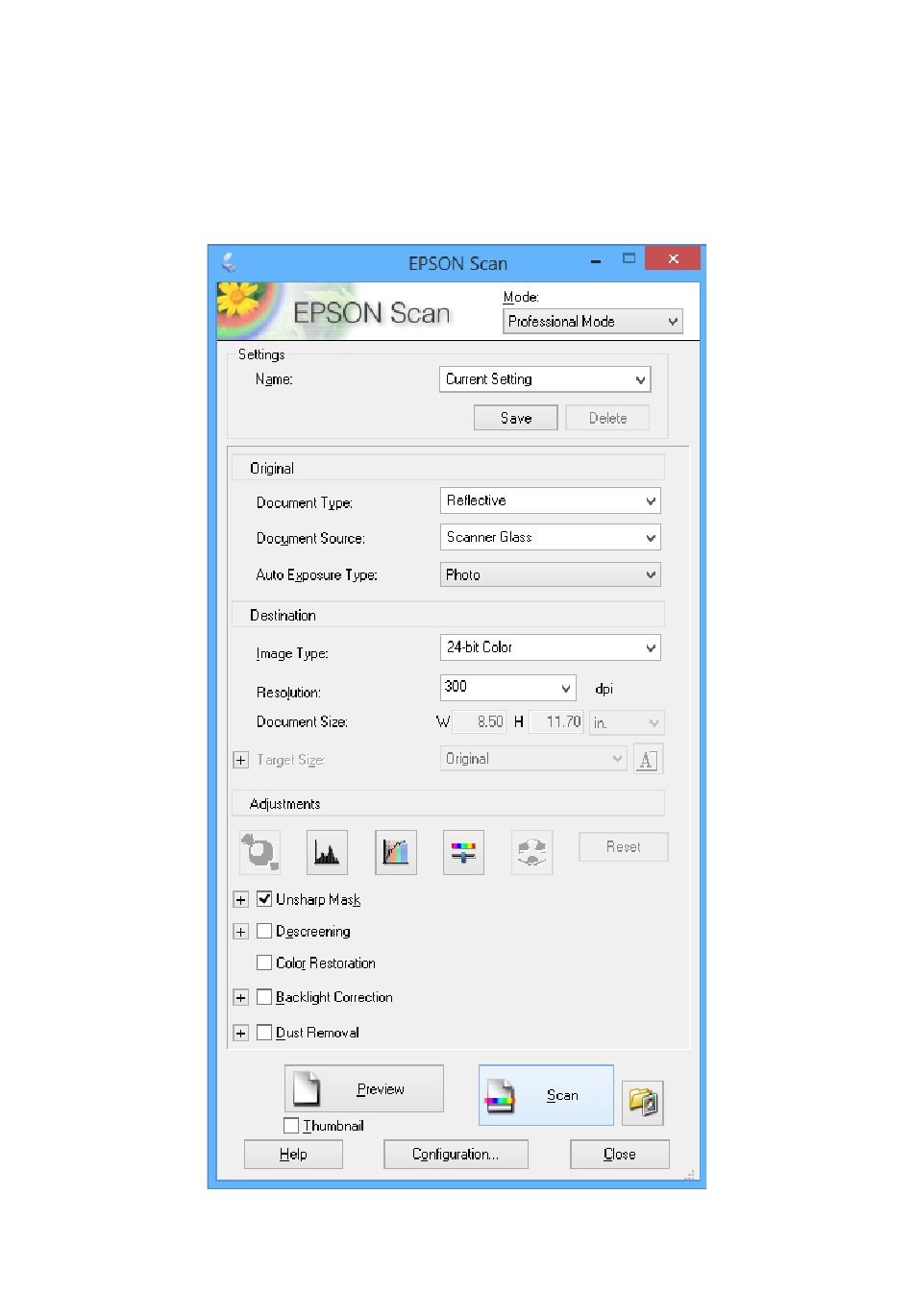Open the Document Type dropdown
913x1316 pixels.
tap(550, 500)
